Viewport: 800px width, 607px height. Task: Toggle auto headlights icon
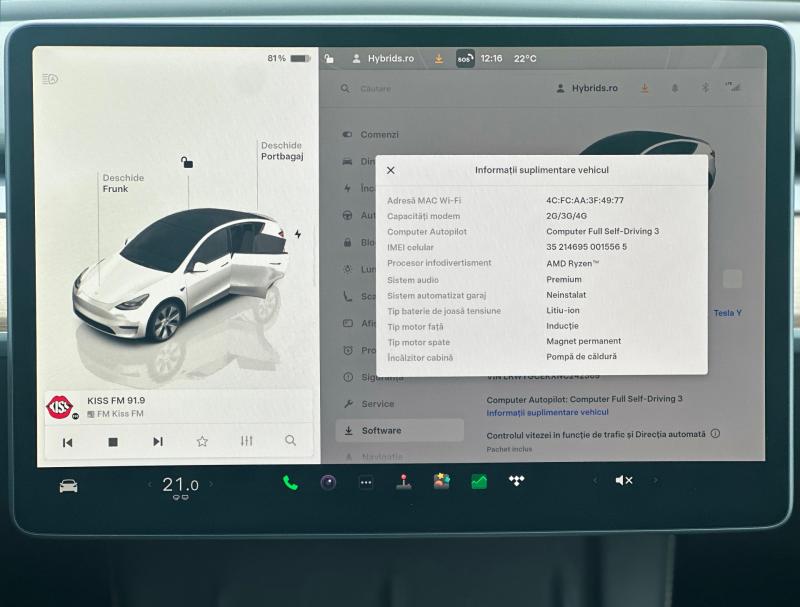pos(50,79)
